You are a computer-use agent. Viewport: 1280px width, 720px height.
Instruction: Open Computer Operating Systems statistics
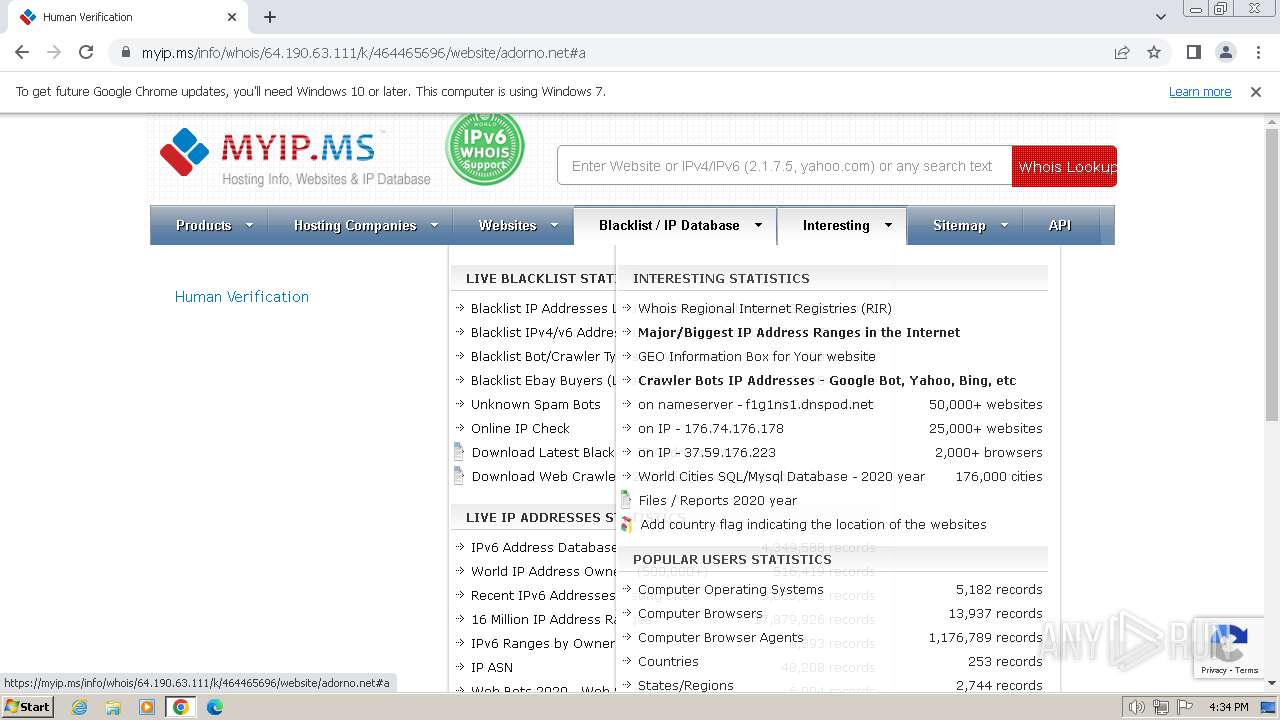coord(731,589)
